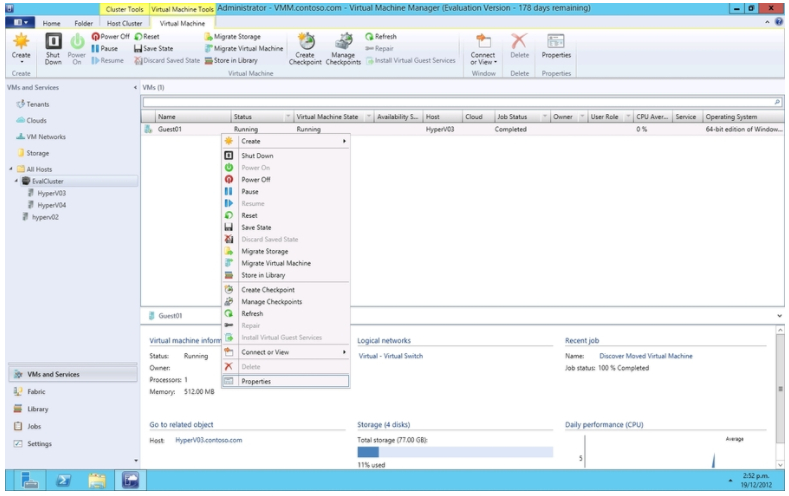Choose Save State from the context menu
This screenshot has height=496, width=789.
286,227
